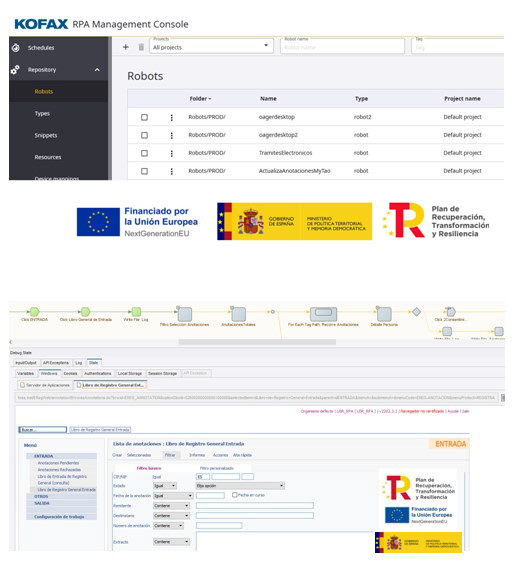The height and width of the screenshot is (564, 524).
Task: Select the For Each Tag Path step node
Action: pyautogui.click(x=323, y=314)
